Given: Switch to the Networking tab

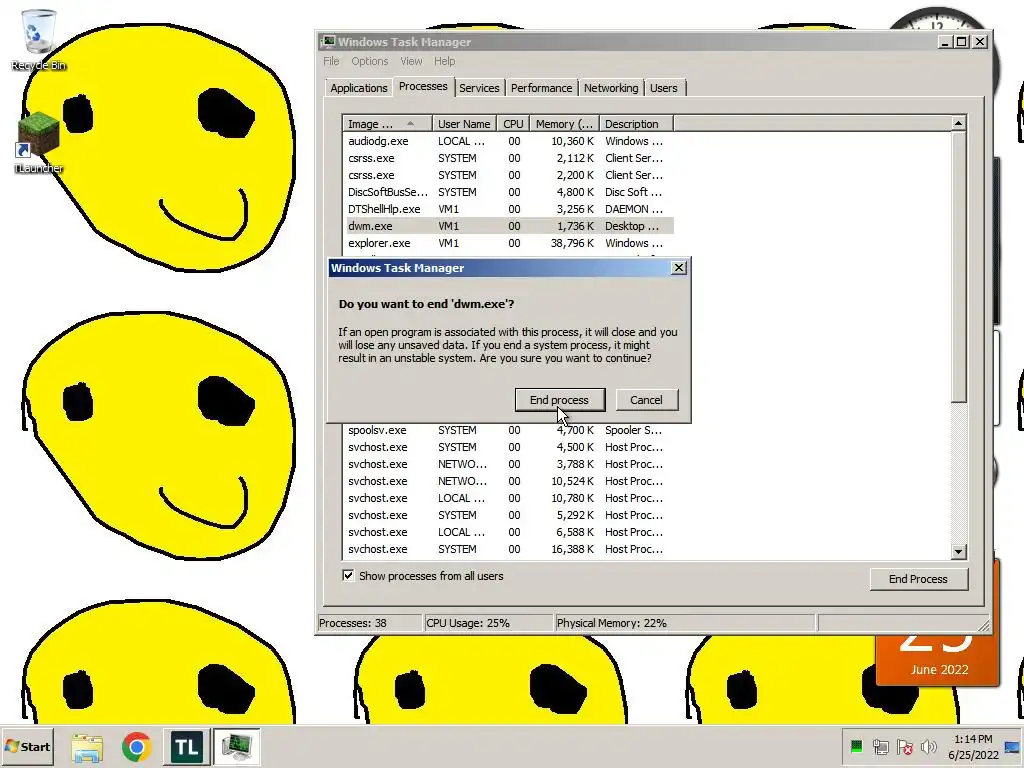Looking at the screenshot, I should click(x=611, y=88).
